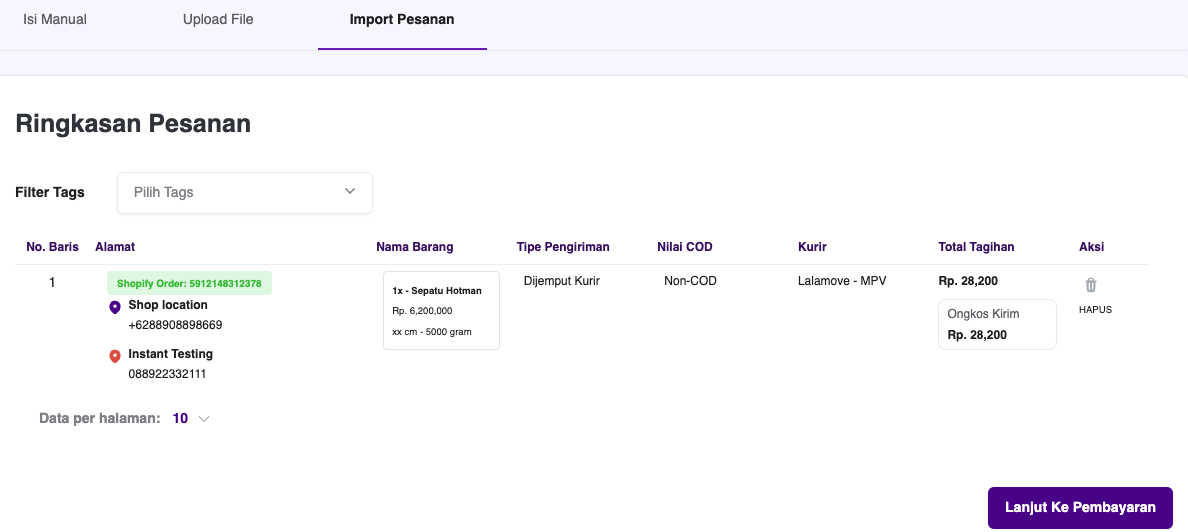Click the Instant Testing recipient name
This screenshot has width=1188, height=532.
[170, 354]
